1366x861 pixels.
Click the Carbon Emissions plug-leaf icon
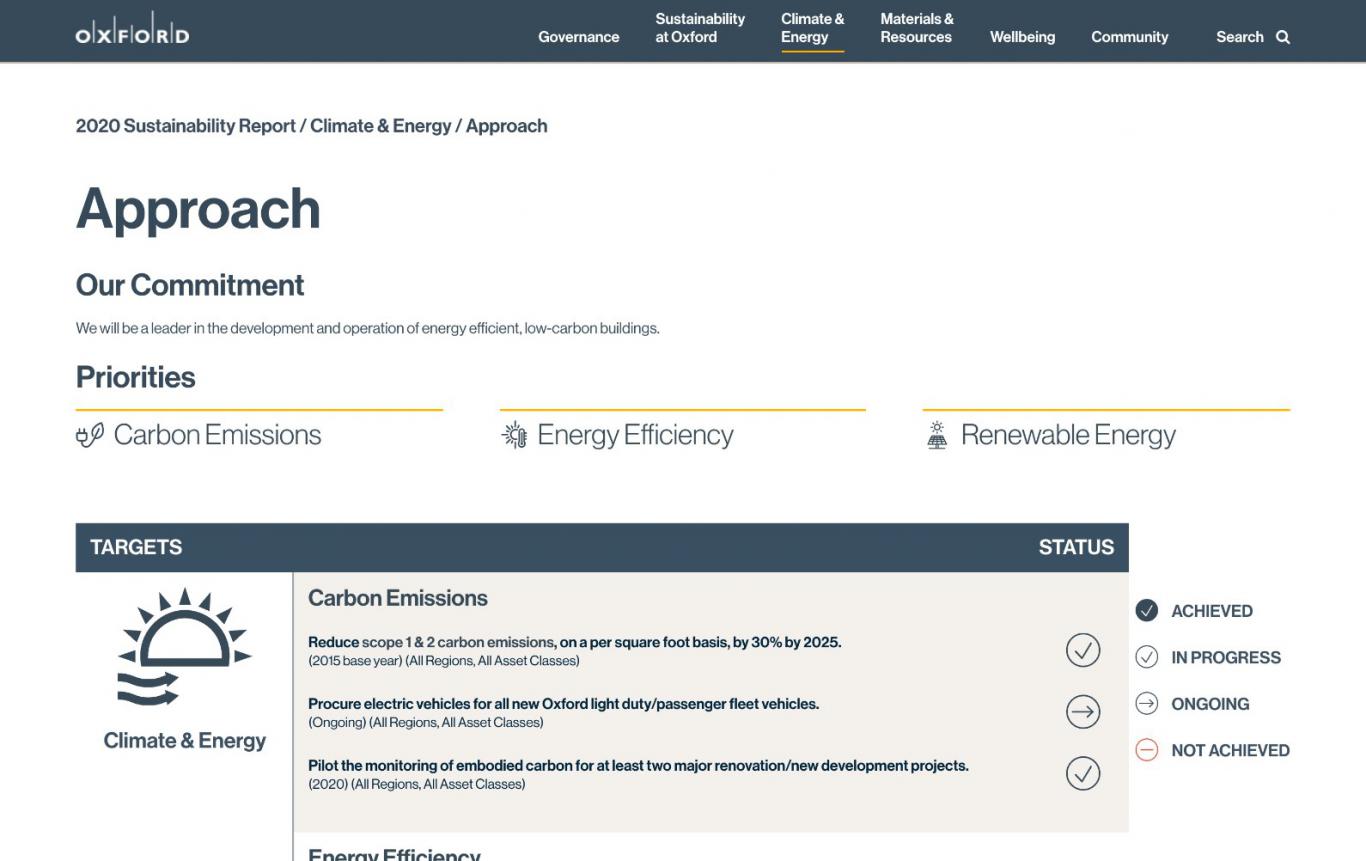pyautogui.click(x=90, y=435)
